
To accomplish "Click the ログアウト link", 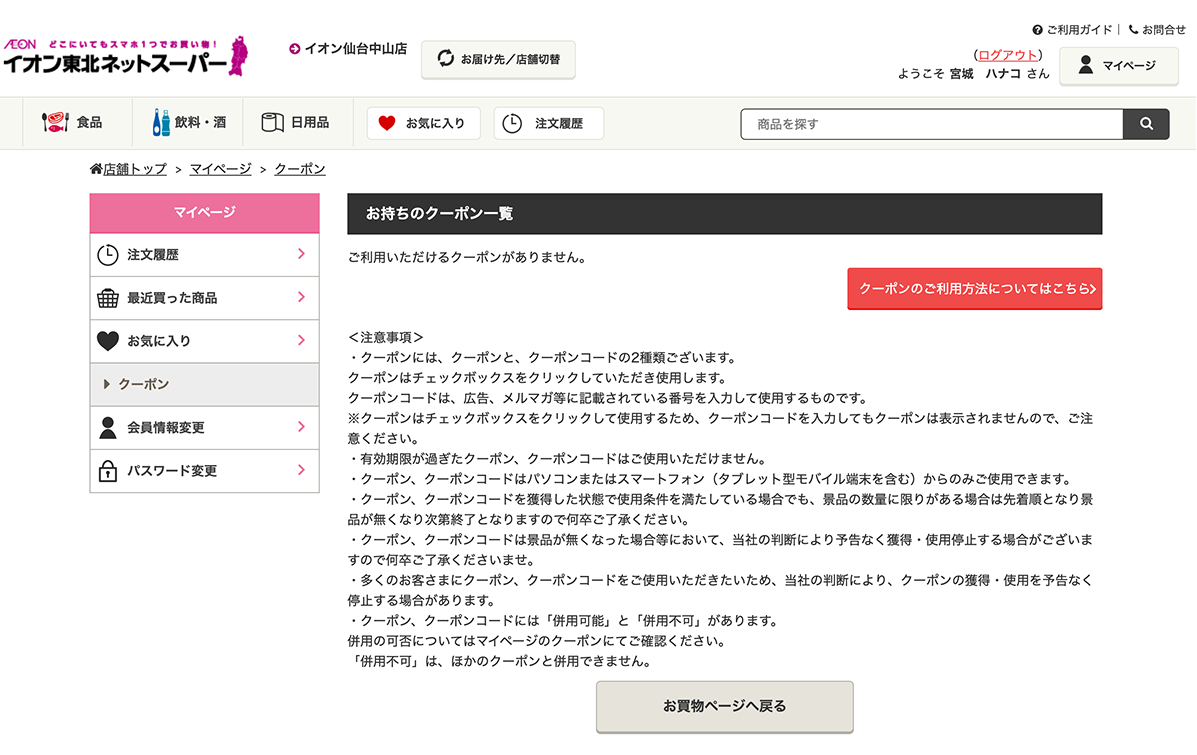I will [1007, 55].
